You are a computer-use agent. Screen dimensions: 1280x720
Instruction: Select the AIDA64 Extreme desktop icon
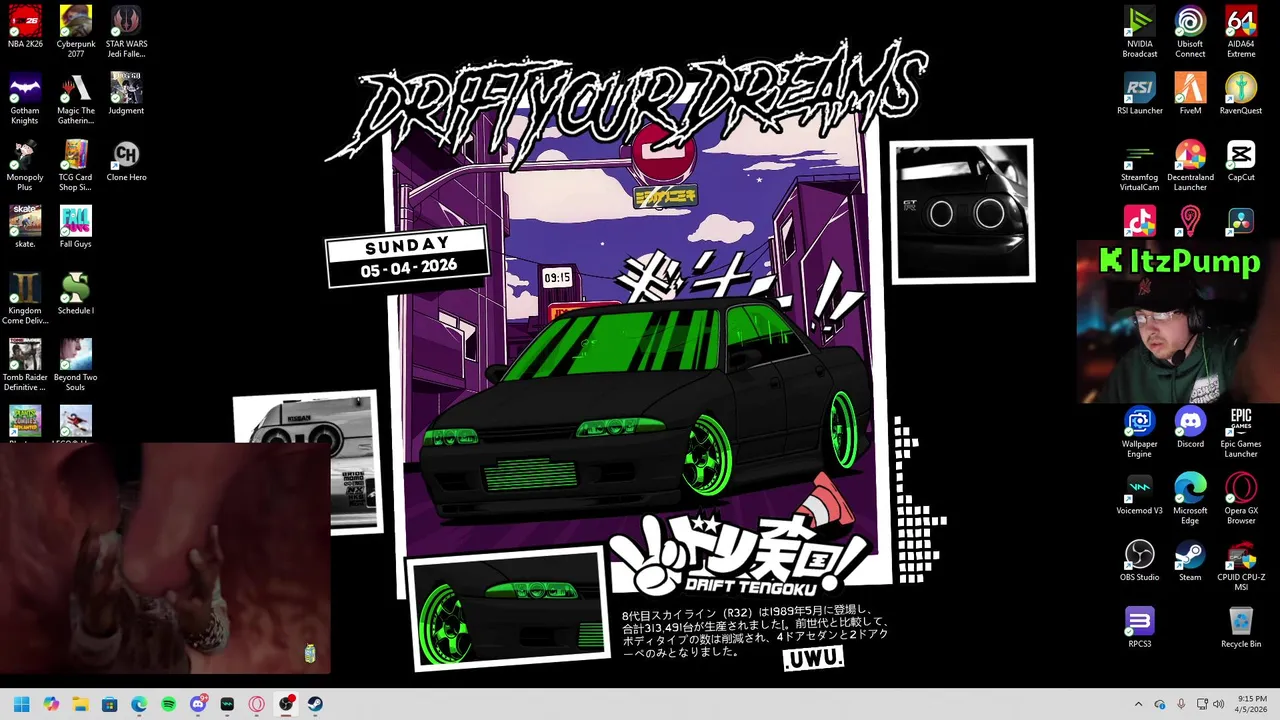click(1241, 32)
